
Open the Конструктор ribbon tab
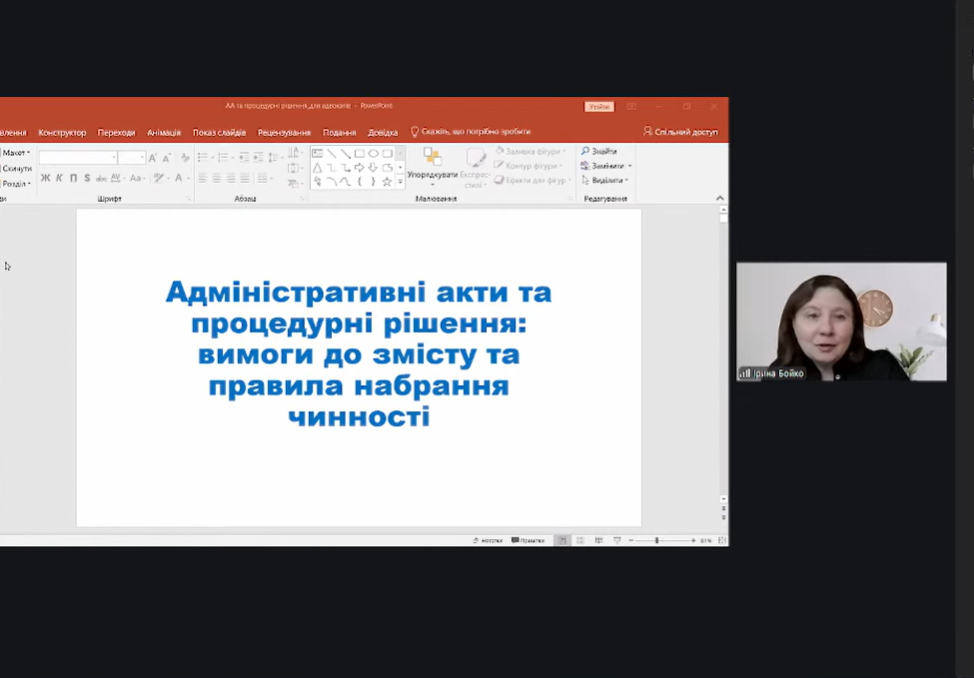coord(62,132)
